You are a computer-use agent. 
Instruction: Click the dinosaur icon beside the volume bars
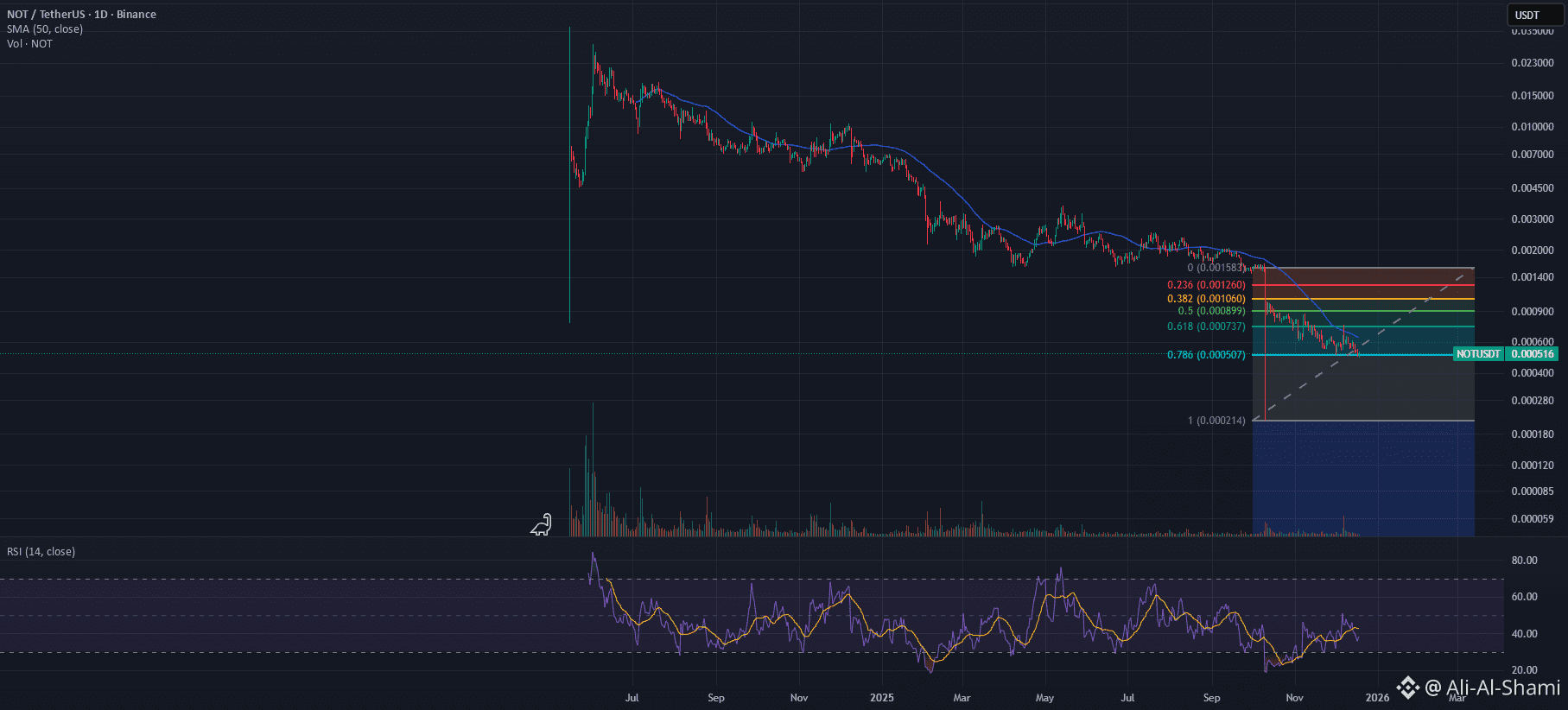pos(541,524)
